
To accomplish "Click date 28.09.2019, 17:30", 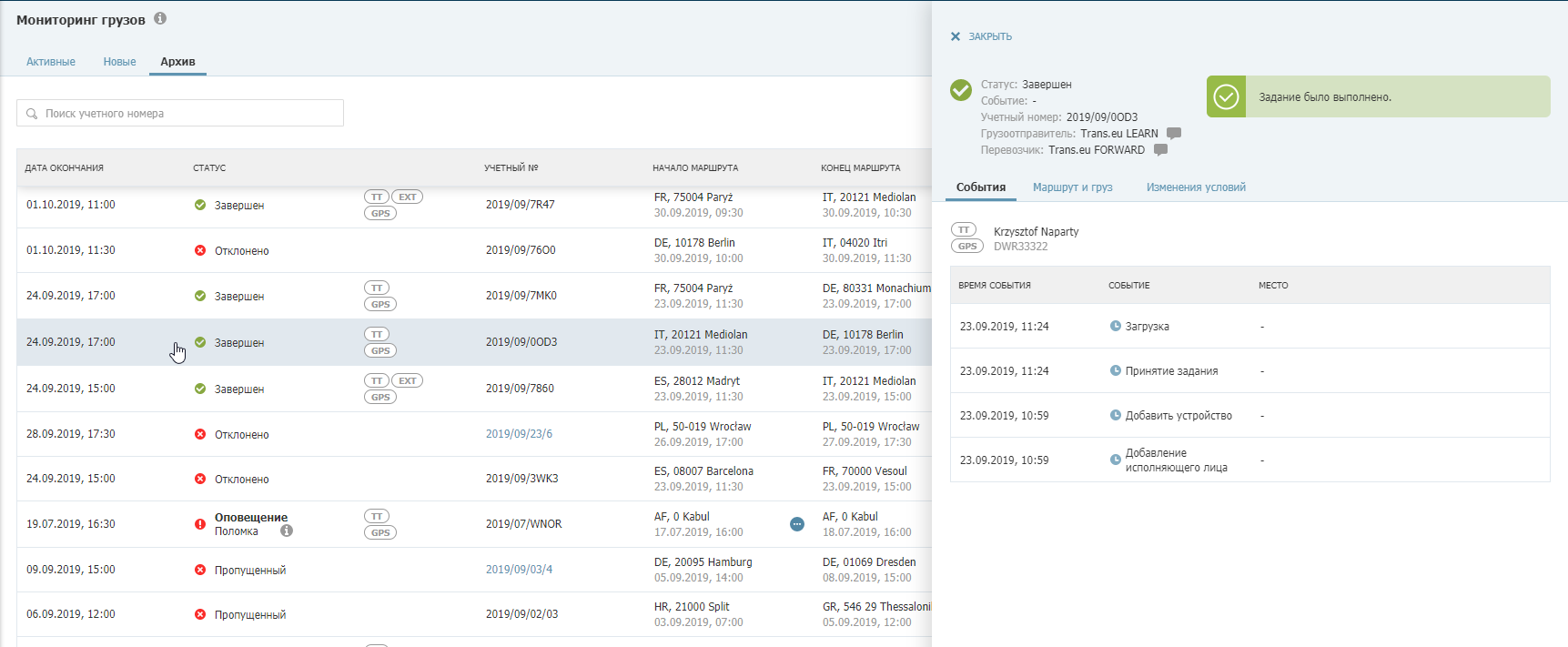I will [x=71, y=434].
